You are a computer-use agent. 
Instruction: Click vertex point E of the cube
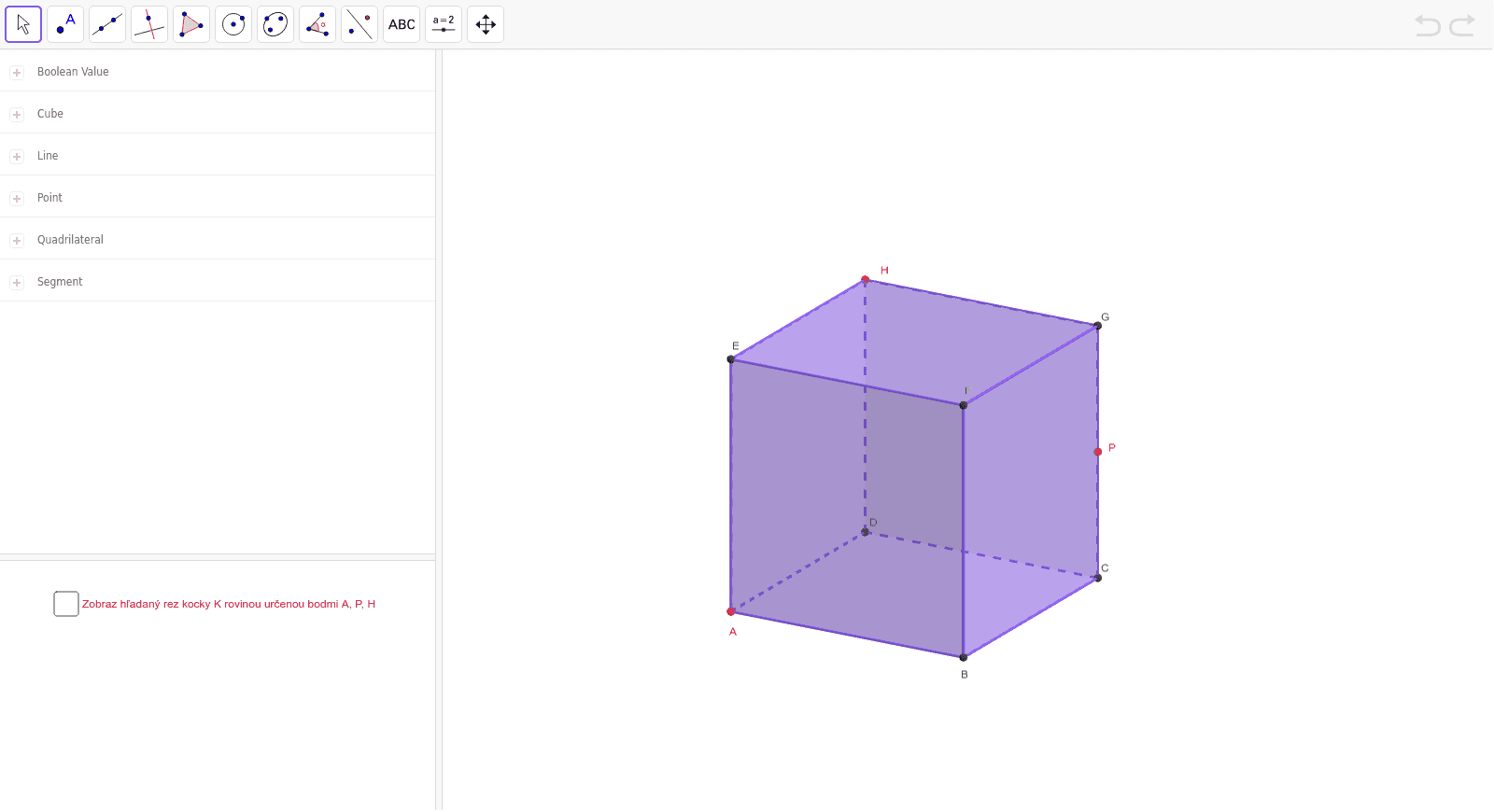pos(731,359)
